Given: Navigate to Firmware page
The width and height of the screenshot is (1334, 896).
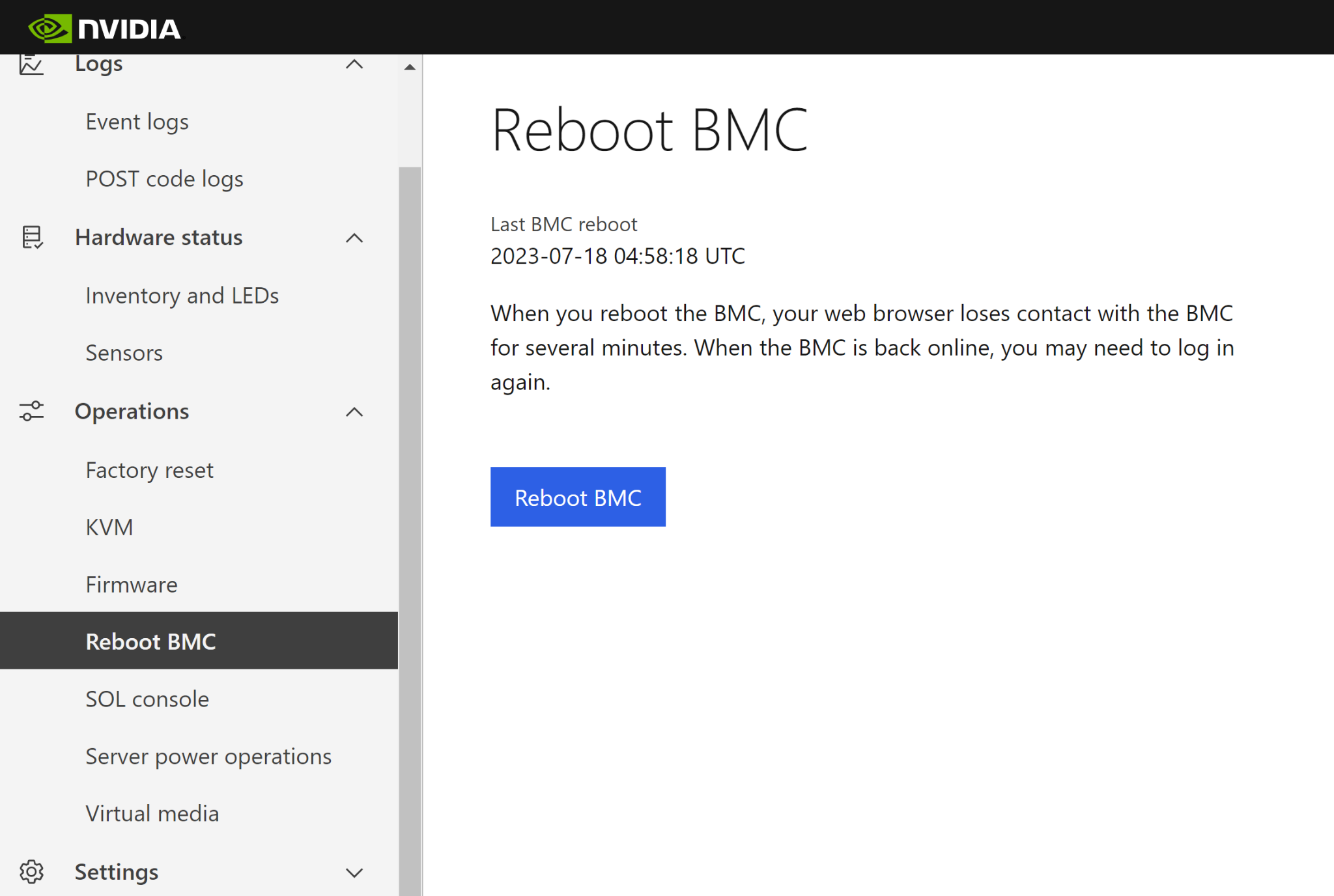Looking at the screenshot, I should (x=131, y=585).
